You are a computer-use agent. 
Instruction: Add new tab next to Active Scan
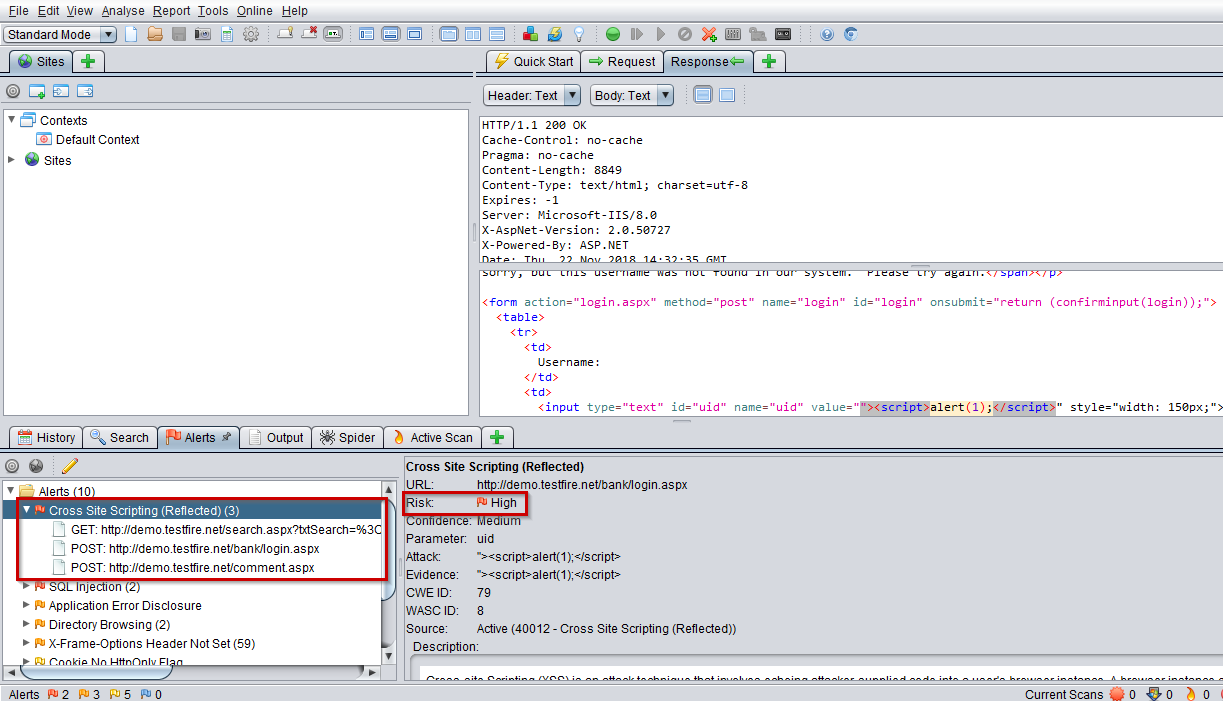tap(497, 437)
